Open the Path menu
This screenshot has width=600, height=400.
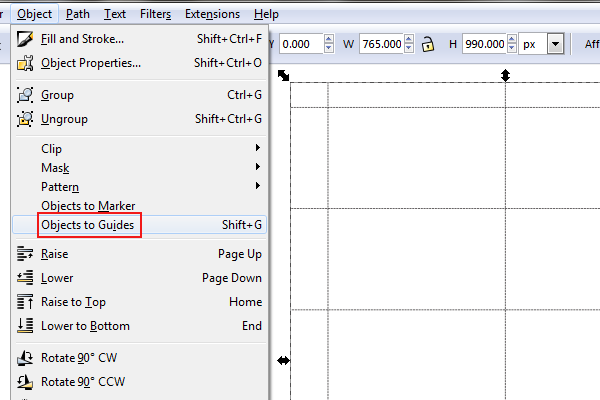(x=78, y=14)
